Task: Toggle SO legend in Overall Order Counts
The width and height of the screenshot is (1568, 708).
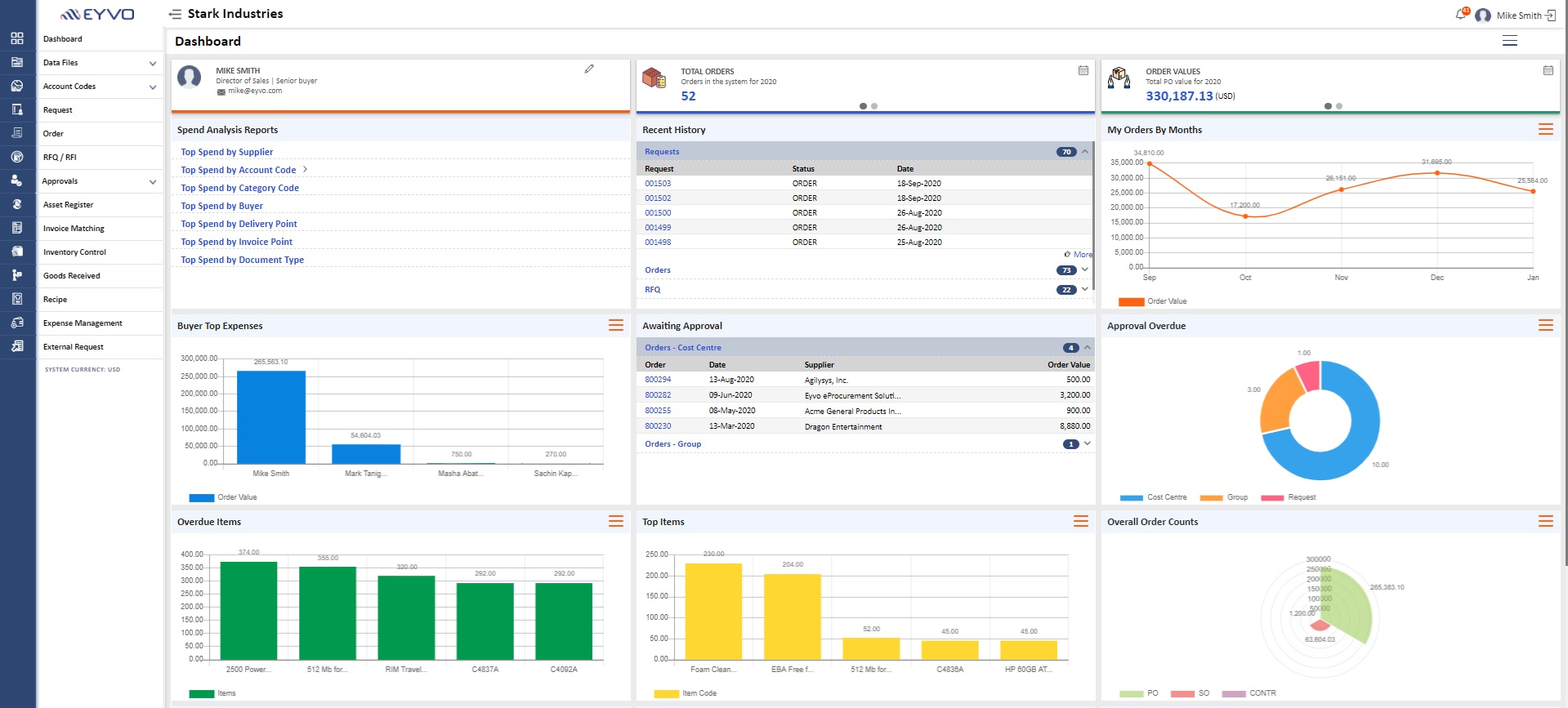Action: pos(1191,693)
